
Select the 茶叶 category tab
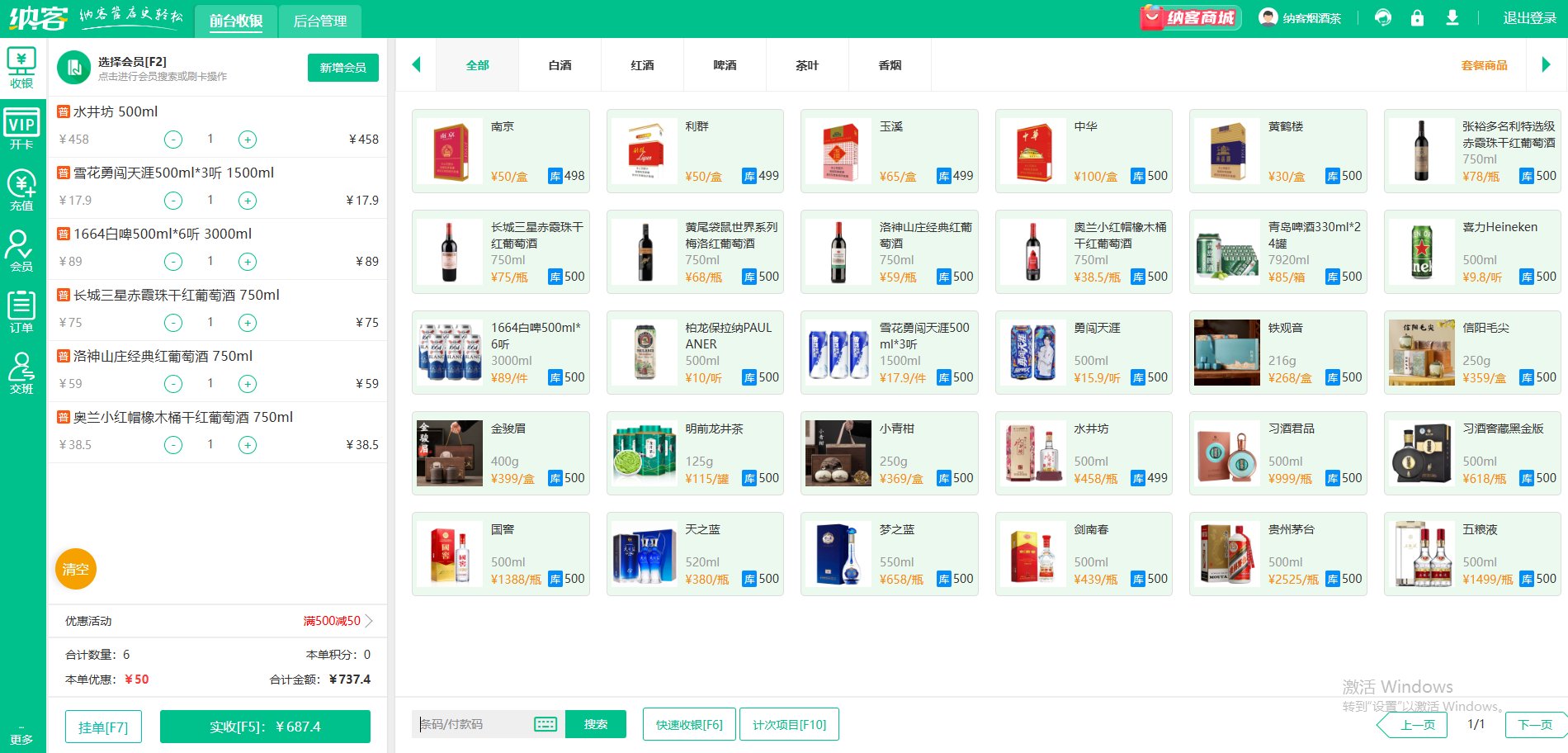[808, 65]
